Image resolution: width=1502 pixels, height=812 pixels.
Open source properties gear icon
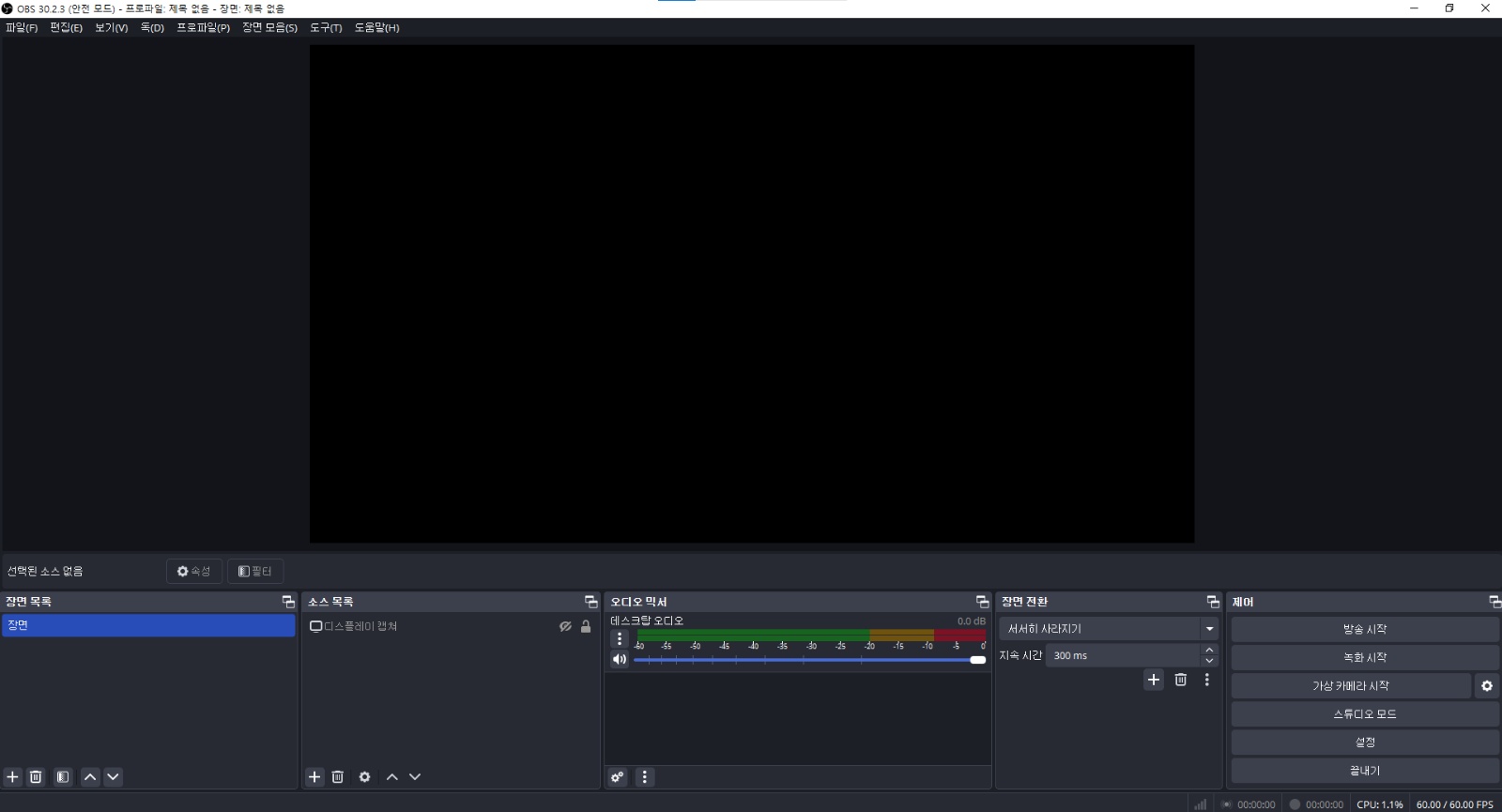(365, 777)
